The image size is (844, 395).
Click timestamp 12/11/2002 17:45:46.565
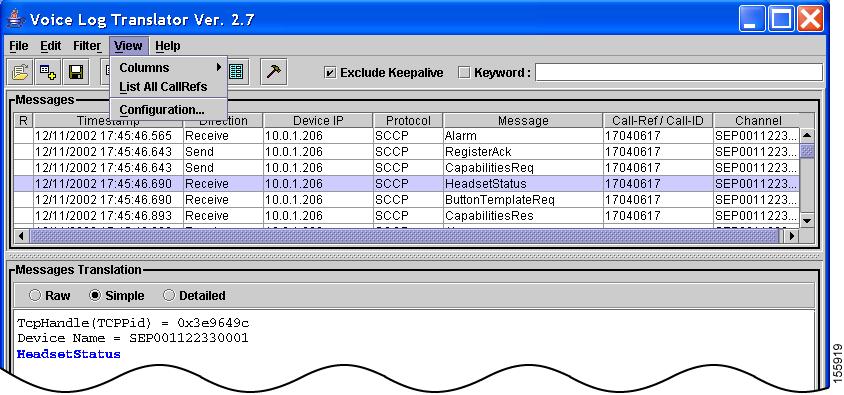pos(103,136)
